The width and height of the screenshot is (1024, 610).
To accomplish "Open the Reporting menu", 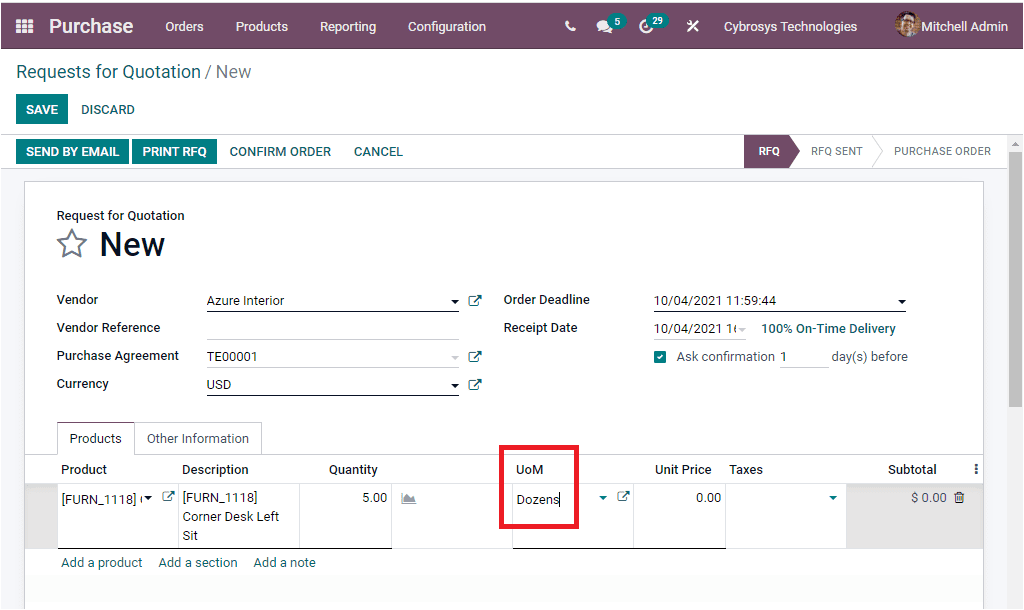I will click(347, 27).
